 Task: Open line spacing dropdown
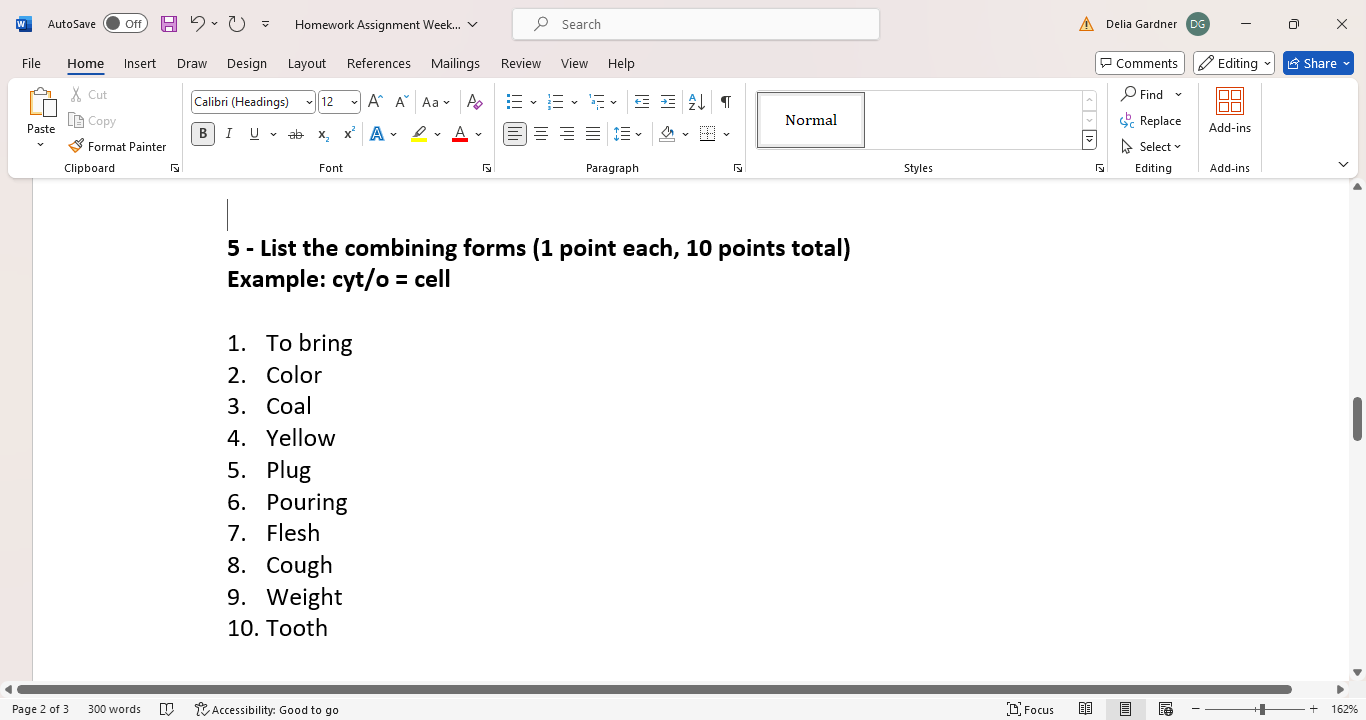(x=628, y=134)
